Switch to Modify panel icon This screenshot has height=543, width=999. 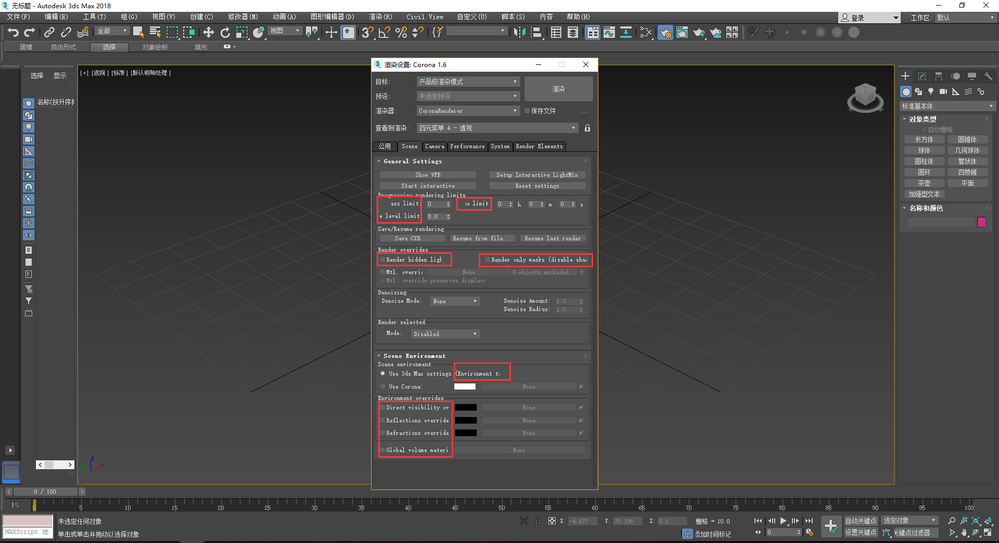(x=922, y=76)
